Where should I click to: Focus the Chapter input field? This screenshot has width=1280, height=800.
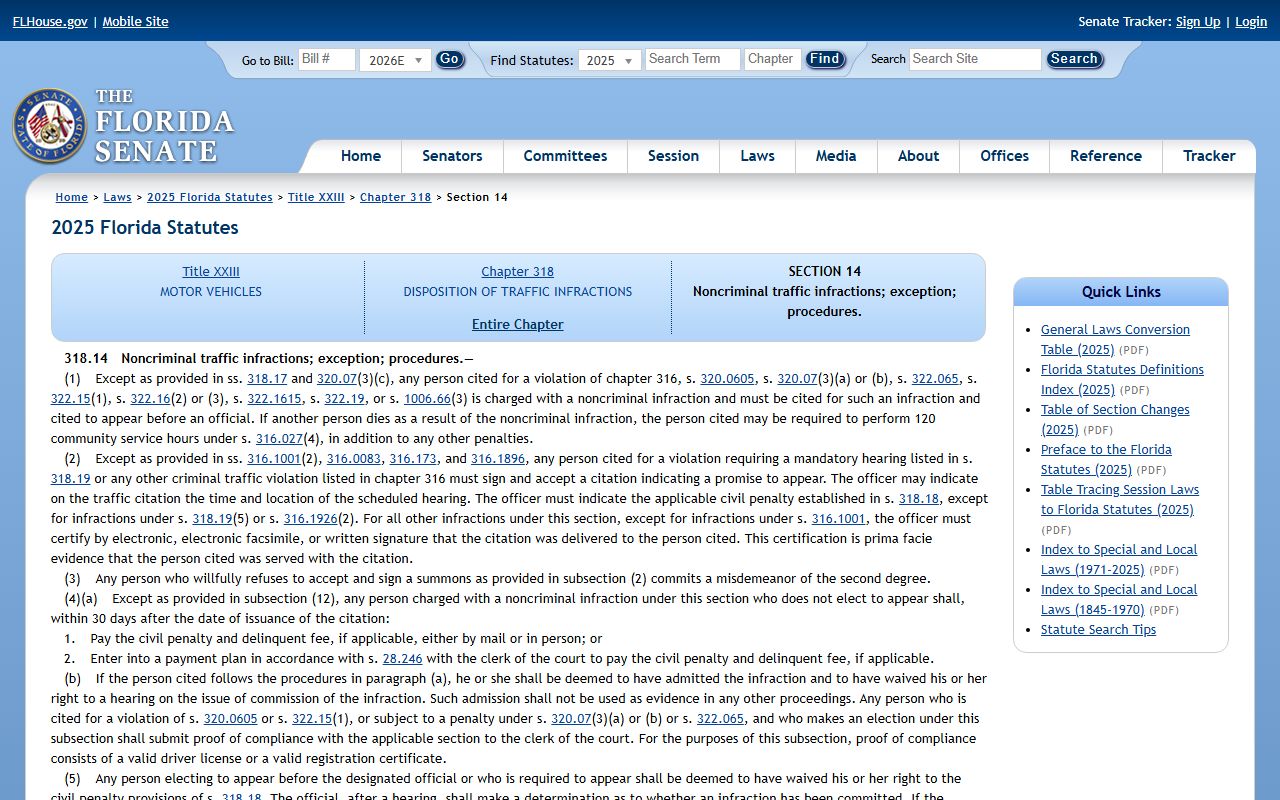[772, 59]
